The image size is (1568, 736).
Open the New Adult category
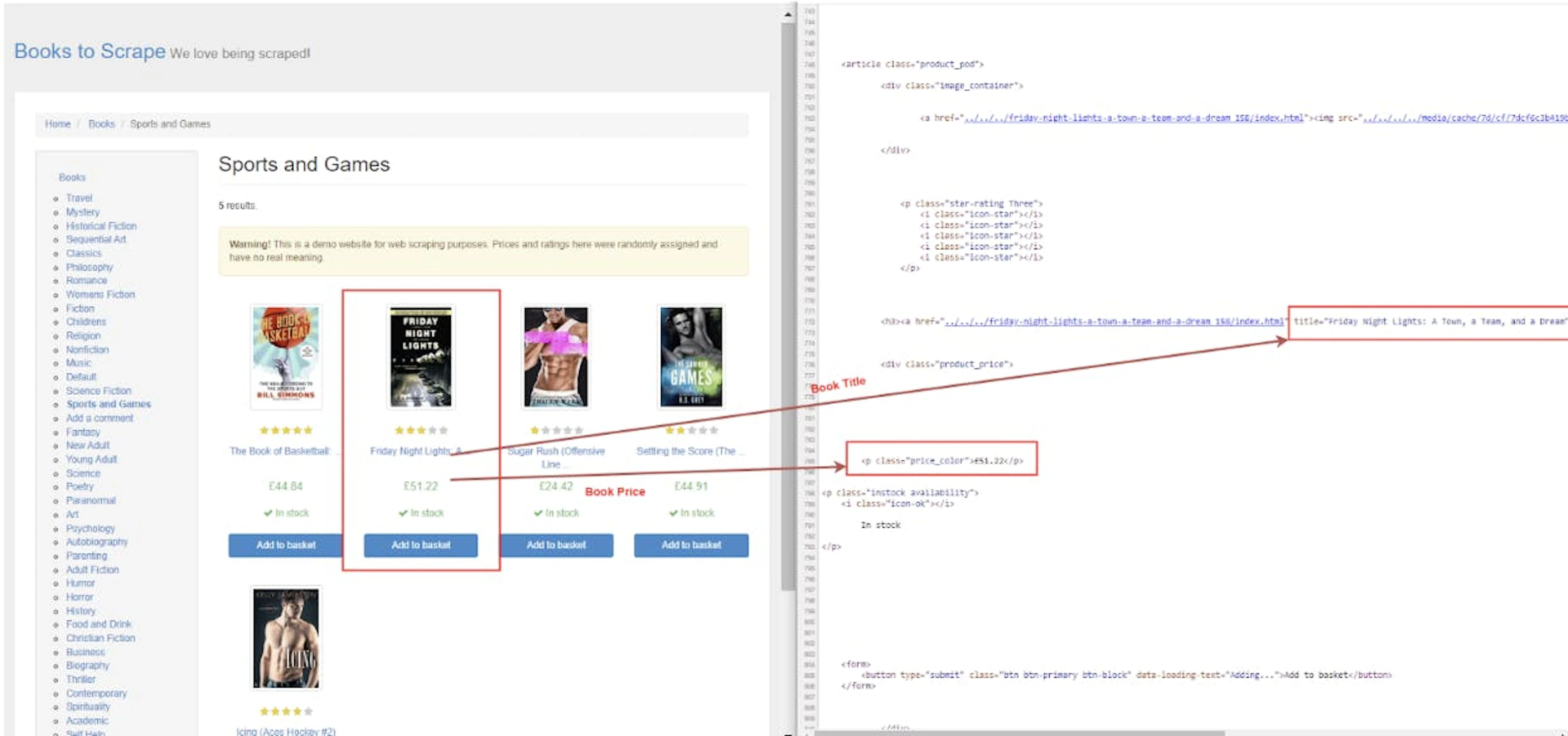88,447
